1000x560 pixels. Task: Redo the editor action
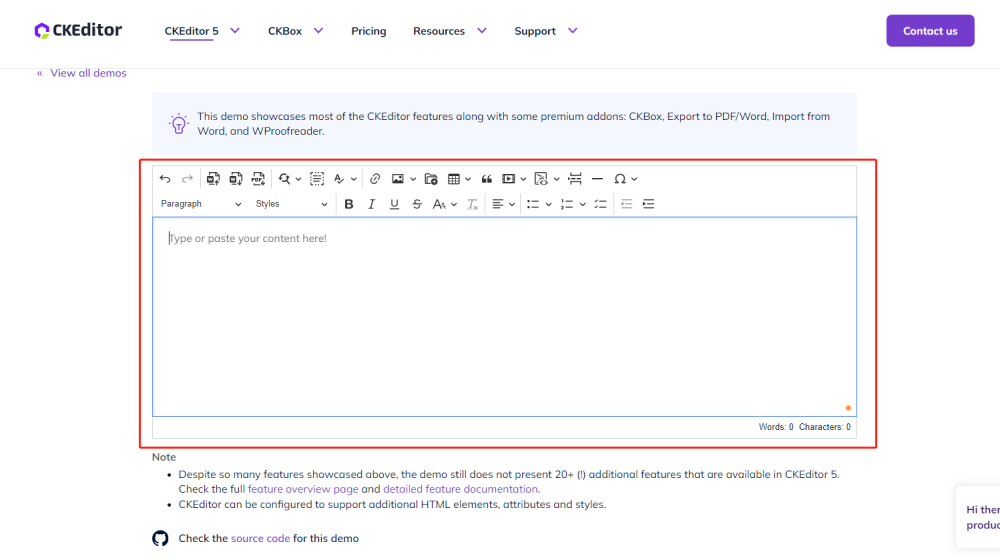[x=187, y=179]
